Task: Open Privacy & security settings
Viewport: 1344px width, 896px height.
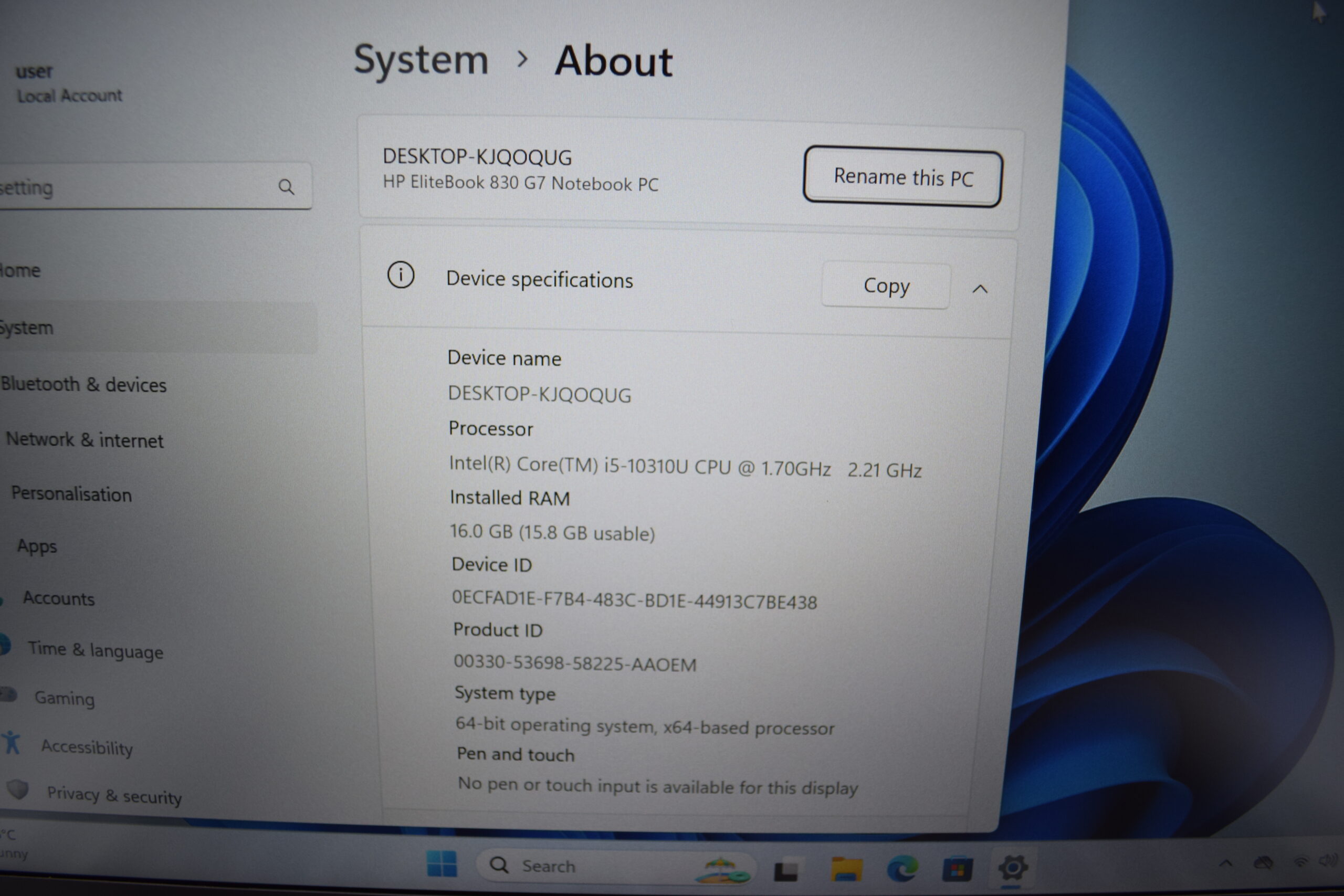Action: point(114,795)
